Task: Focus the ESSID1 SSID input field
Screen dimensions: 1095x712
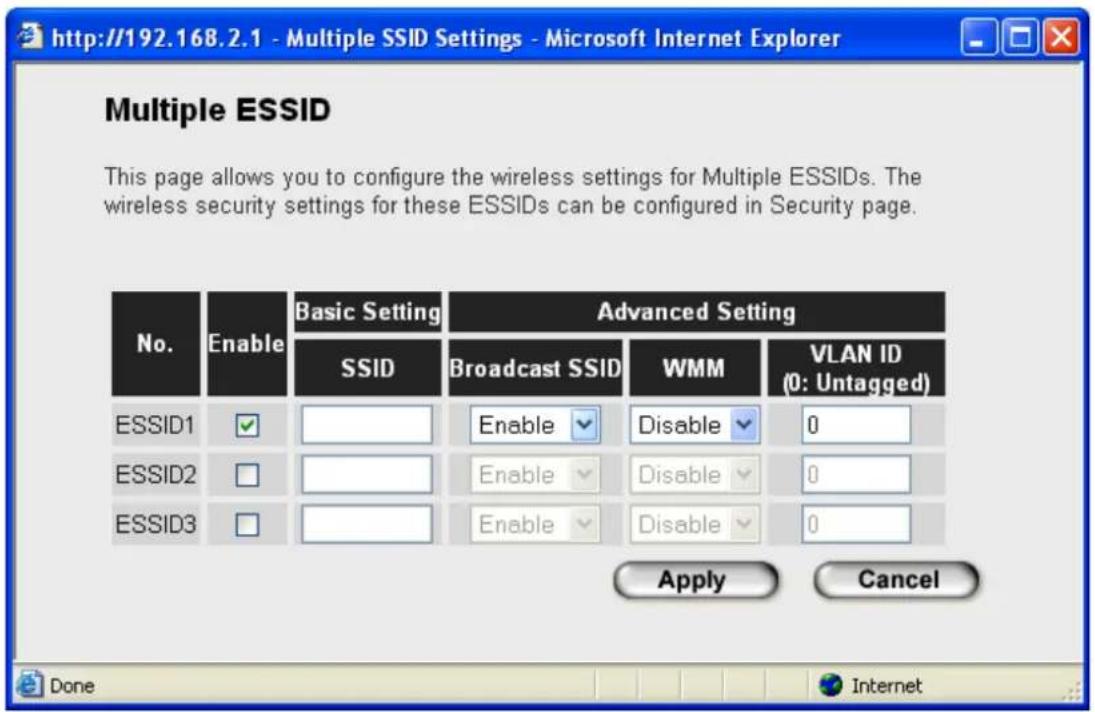Action: point(367,424)
